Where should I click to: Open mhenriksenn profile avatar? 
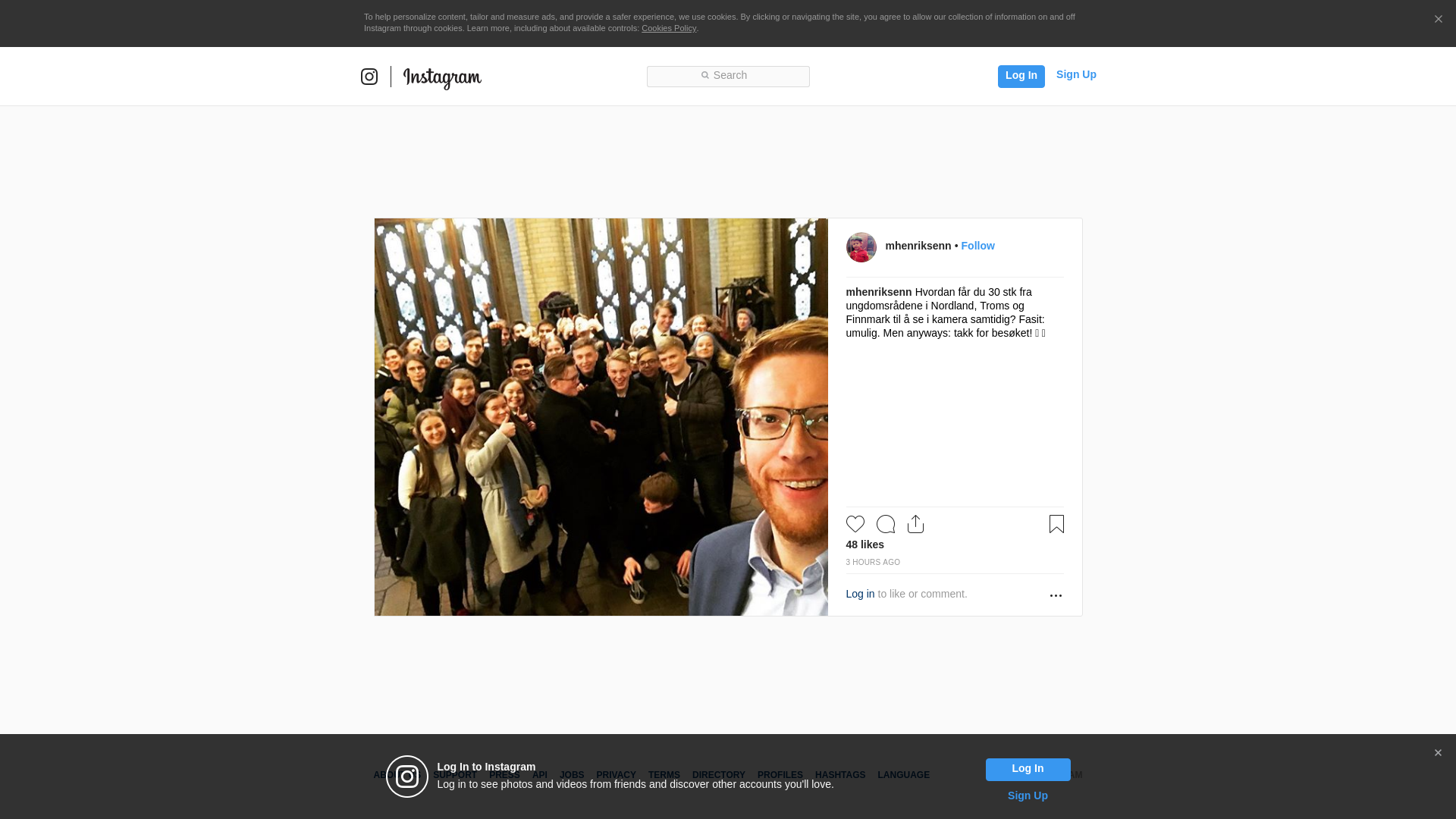pyautogui.click(x=861, y=247)
